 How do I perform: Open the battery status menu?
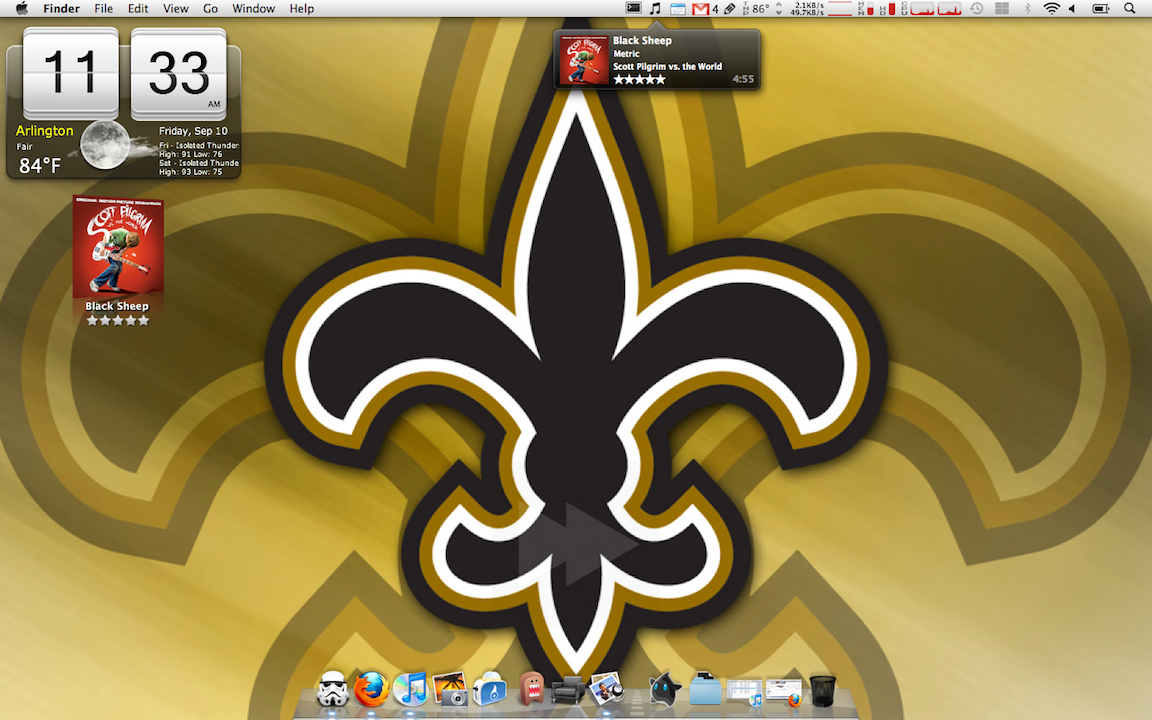coord(1101,9)
